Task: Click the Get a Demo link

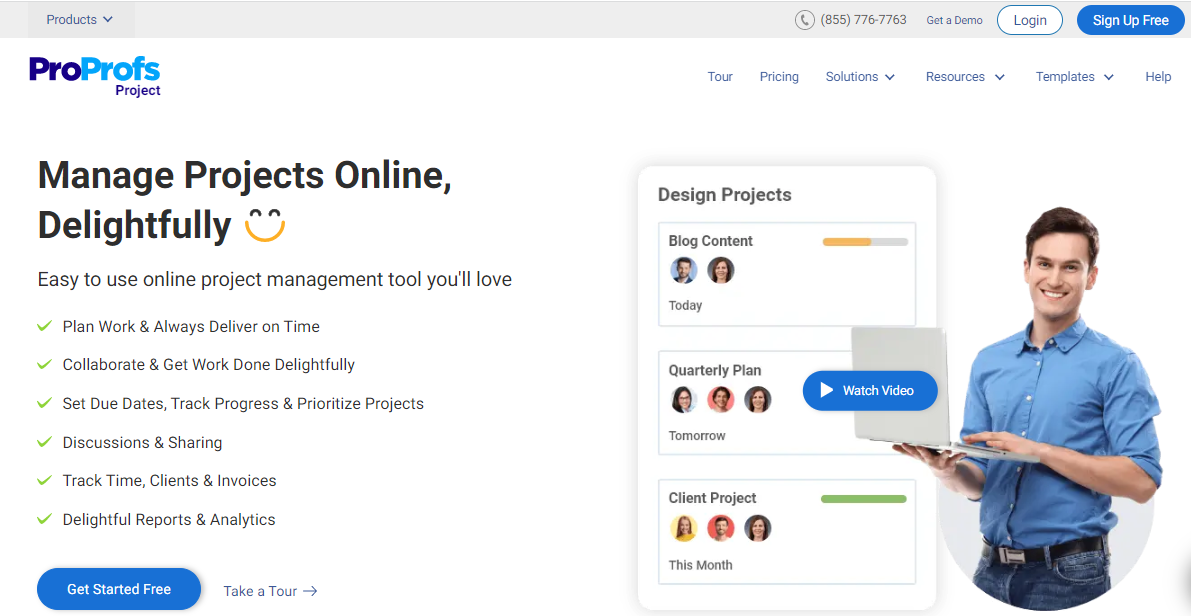Action: (x=954, y=20)
